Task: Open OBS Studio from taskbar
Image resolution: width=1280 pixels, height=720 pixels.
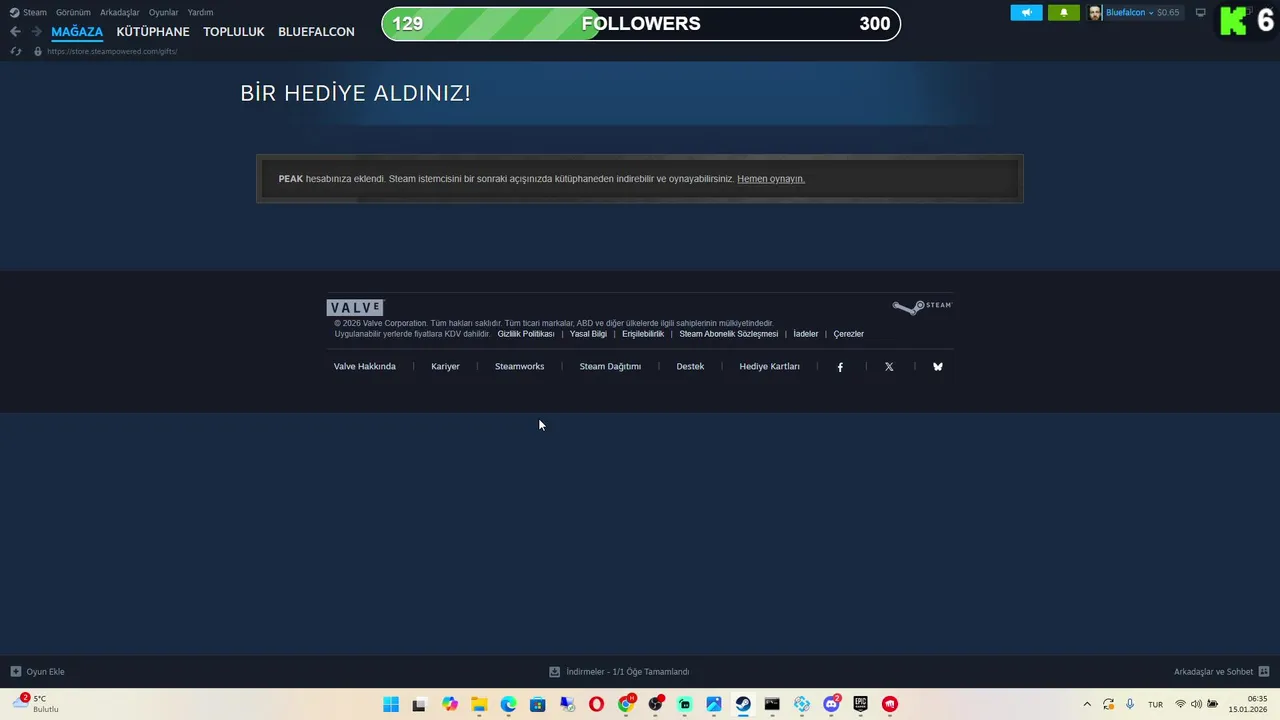Action: coord(655,704)
